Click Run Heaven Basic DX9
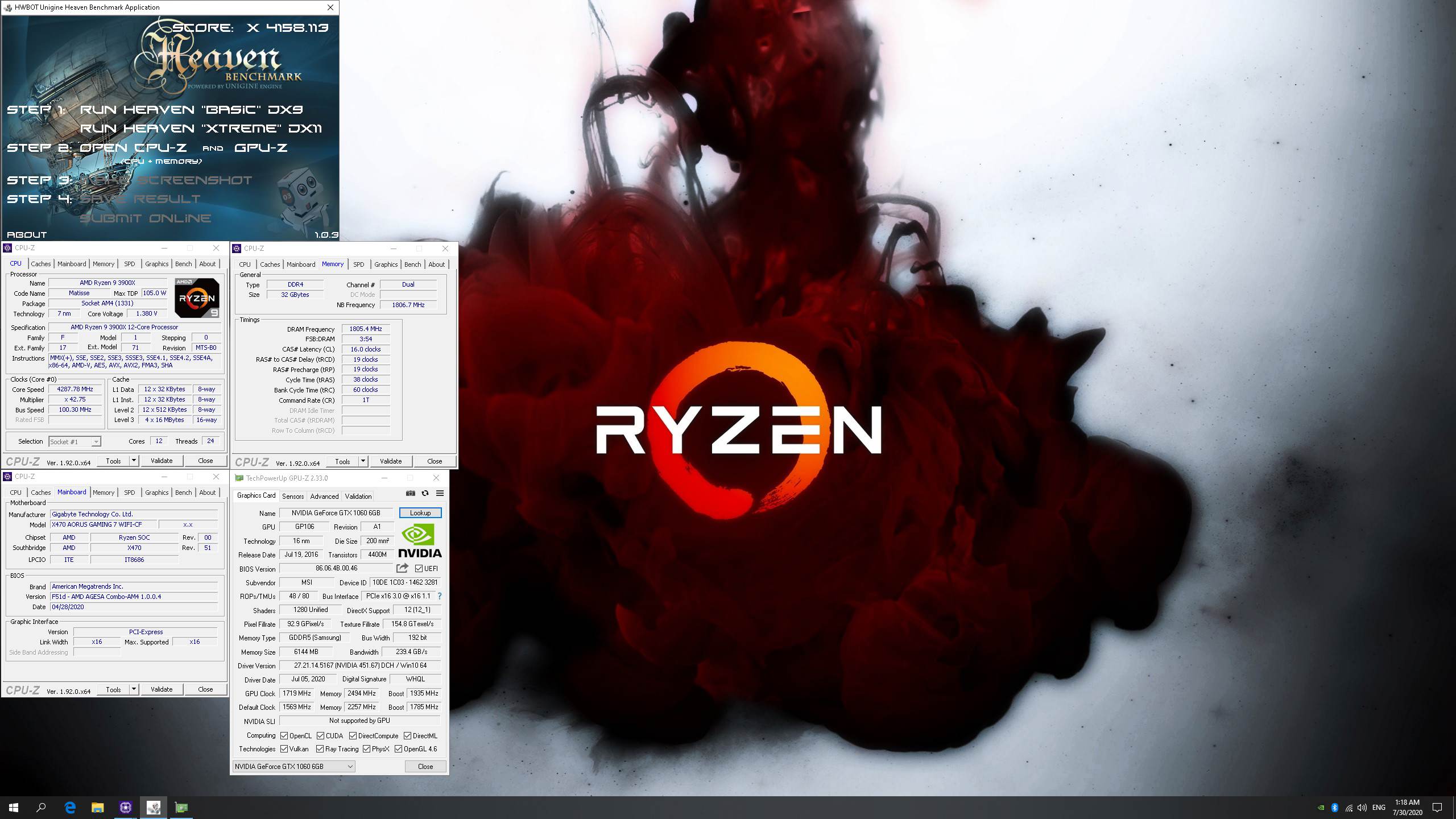 (191, 110)
